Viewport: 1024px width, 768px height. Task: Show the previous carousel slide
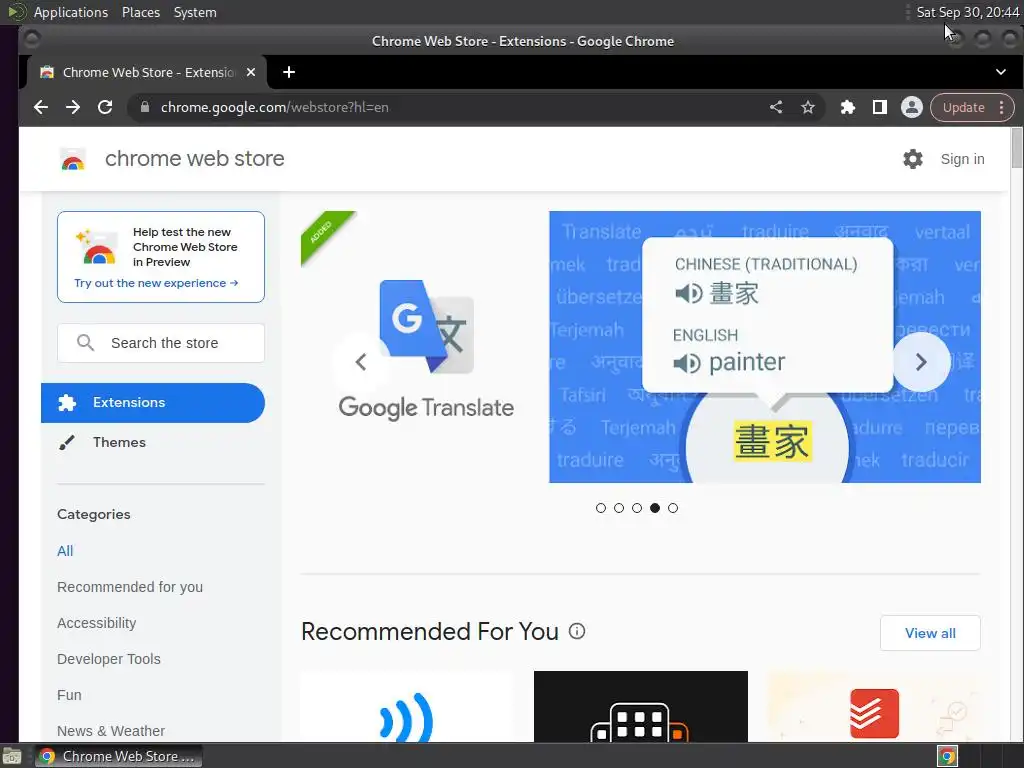click(360, 362)
